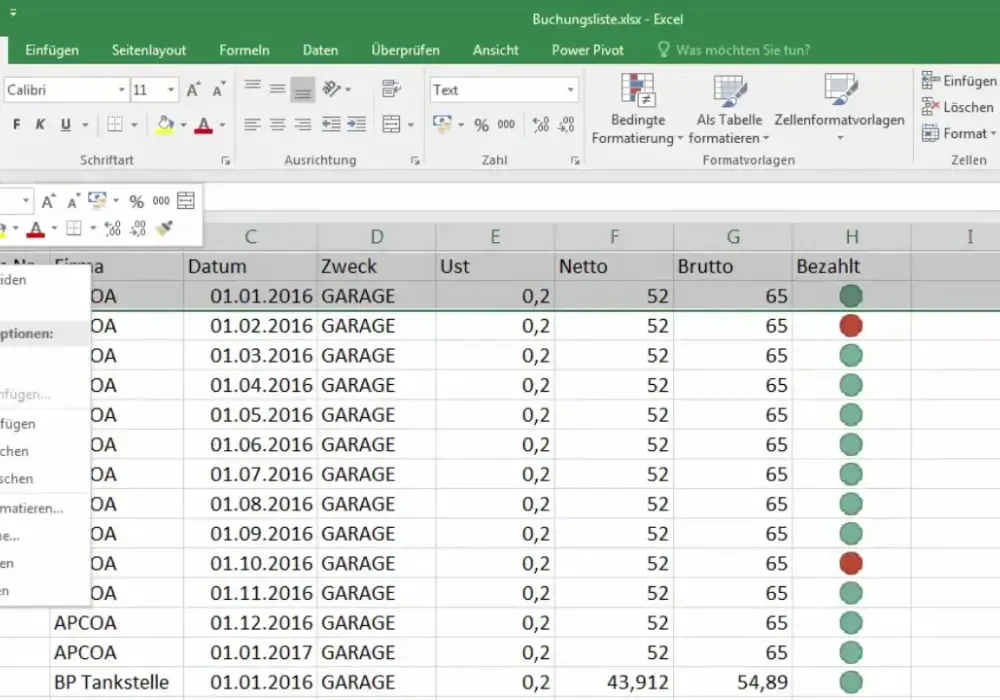Open Schriftart dialog launcher
The image size is (1000, 700).
click(x=226, y=161)
